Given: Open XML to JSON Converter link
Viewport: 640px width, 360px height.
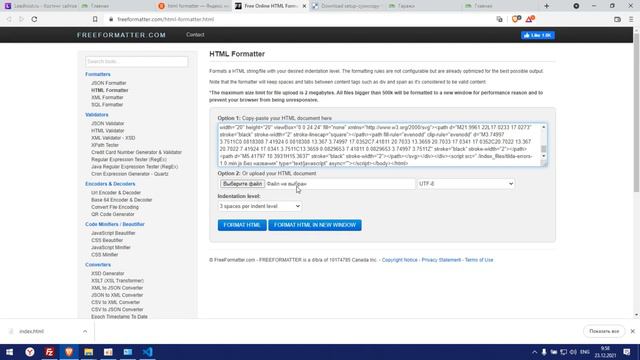Looking at the screenshot, I should pyautogui.click(x=117, y=288).
